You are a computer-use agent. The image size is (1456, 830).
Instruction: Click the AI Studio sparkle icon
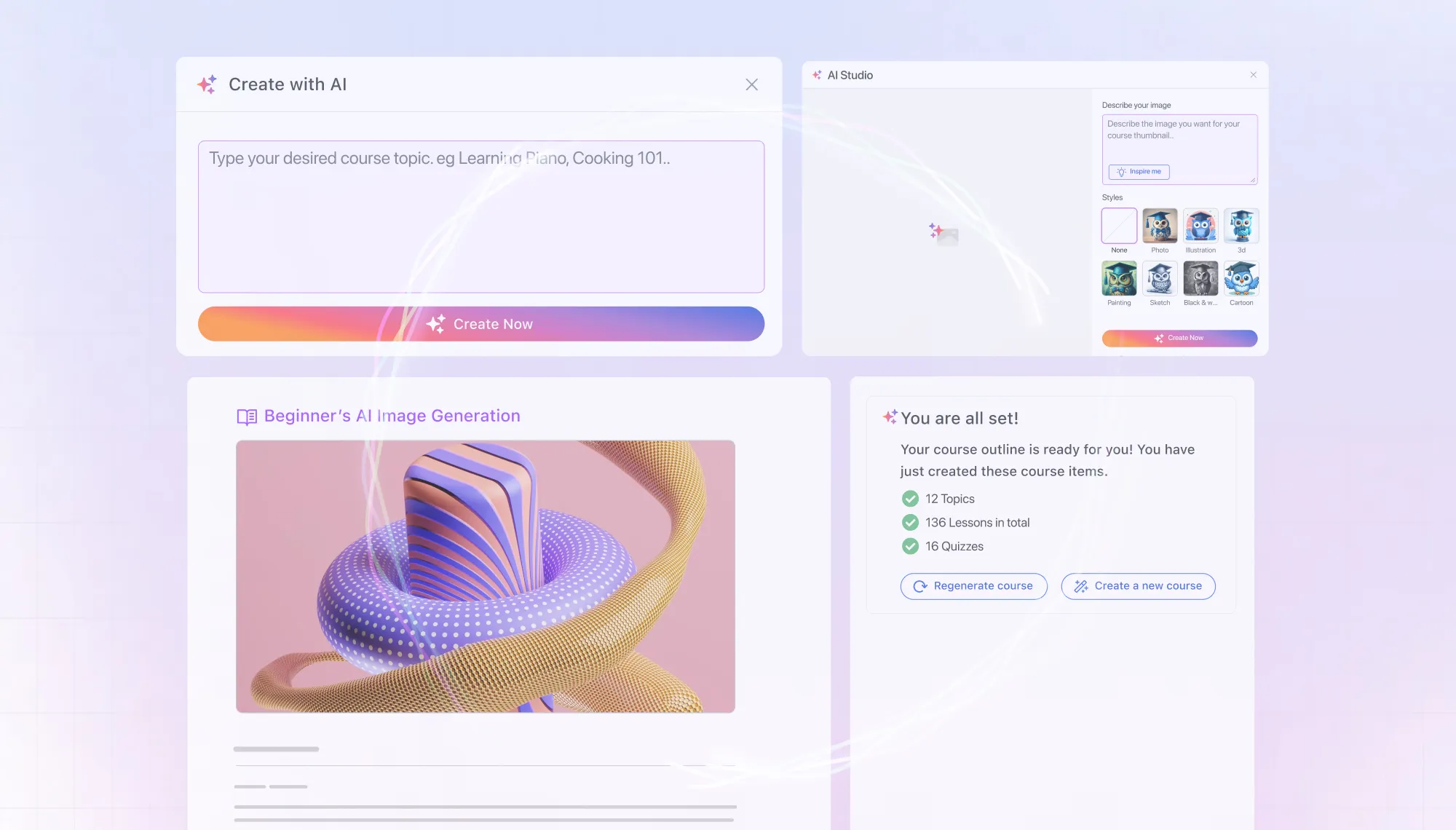pos(817,75)
